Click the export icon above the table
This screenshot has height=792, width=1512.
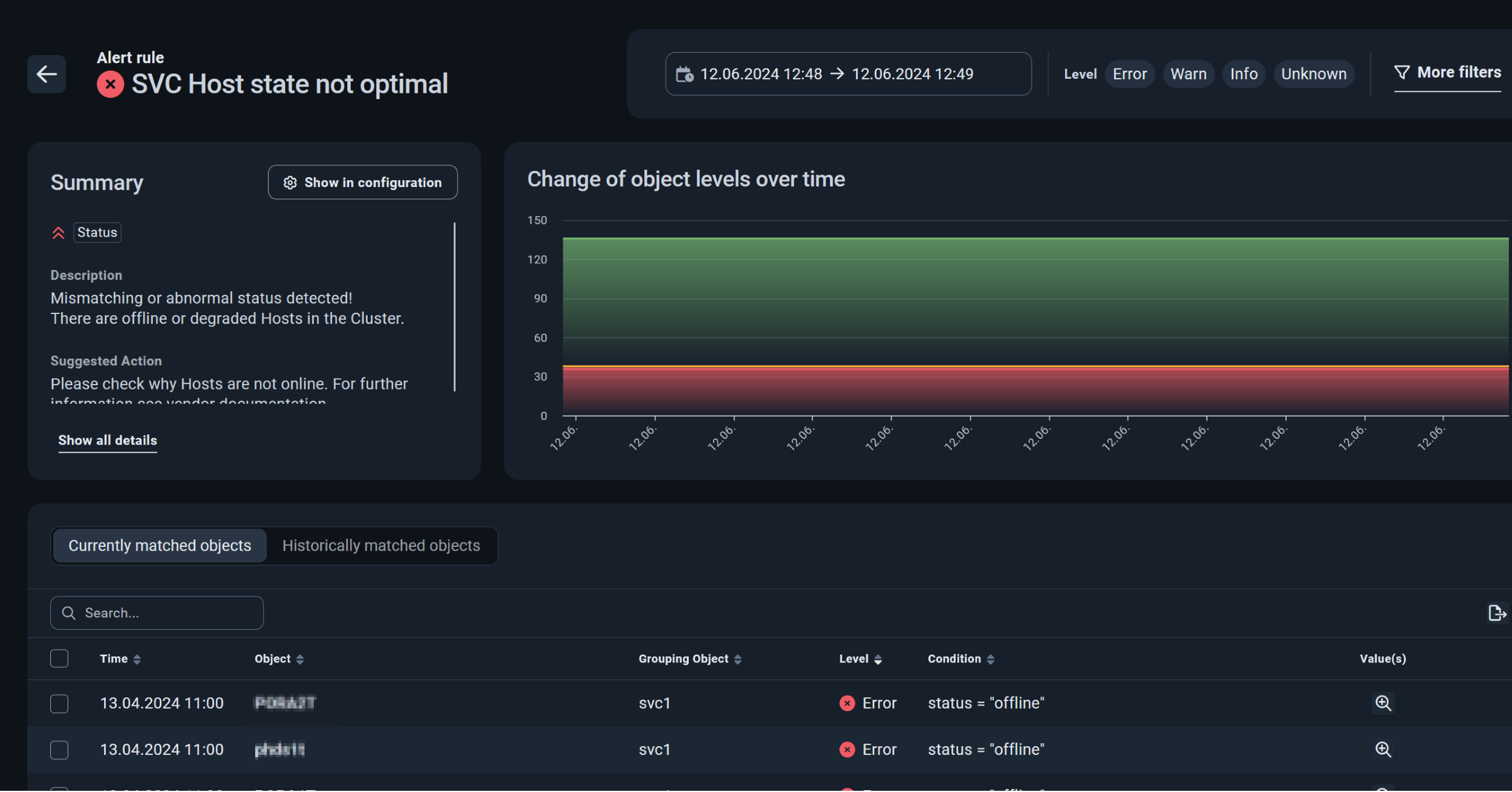point(1496,614)
